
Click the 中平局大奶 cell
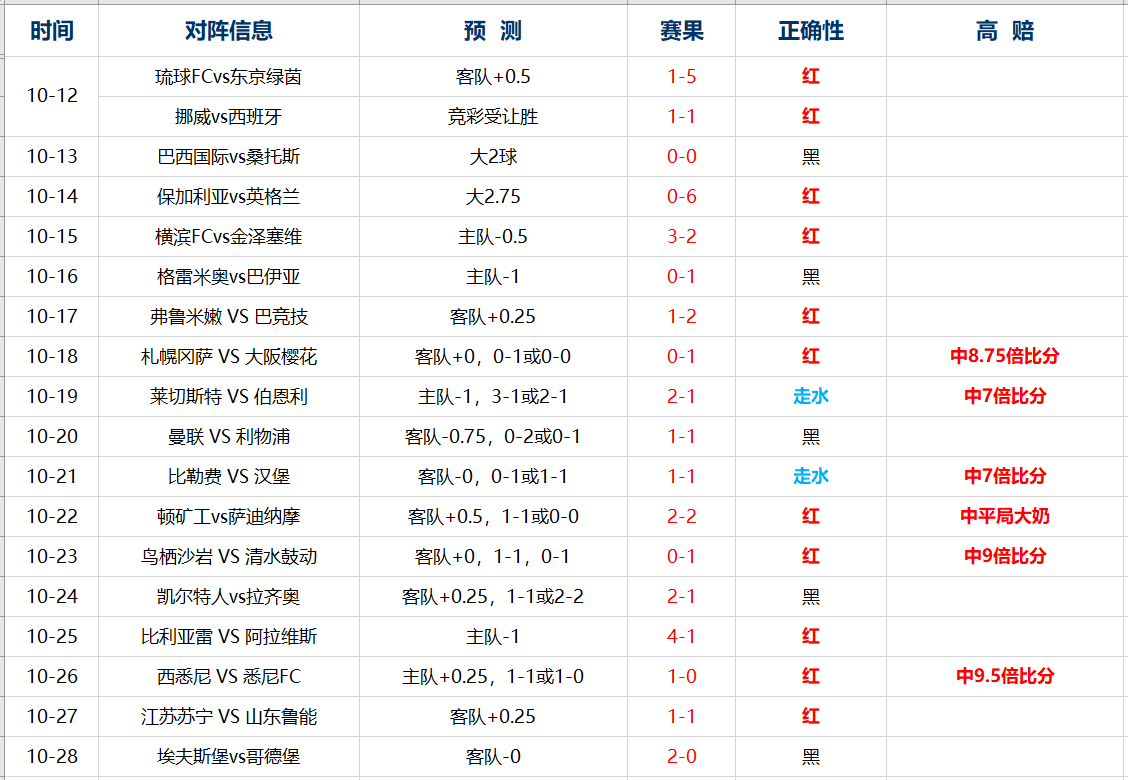click(1005, 517)
